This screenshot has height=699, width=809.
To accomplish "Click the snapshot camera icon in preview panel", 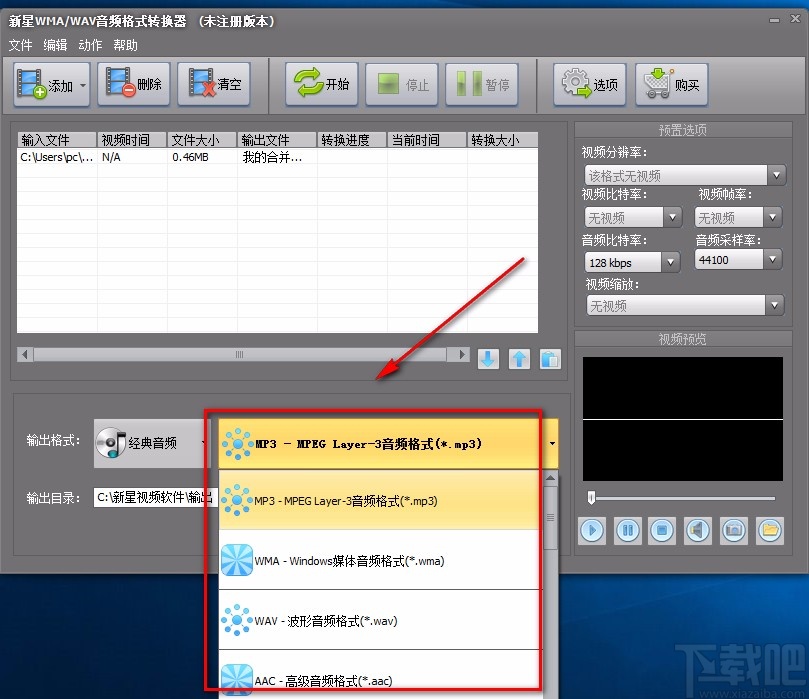I will coord(733,531).
